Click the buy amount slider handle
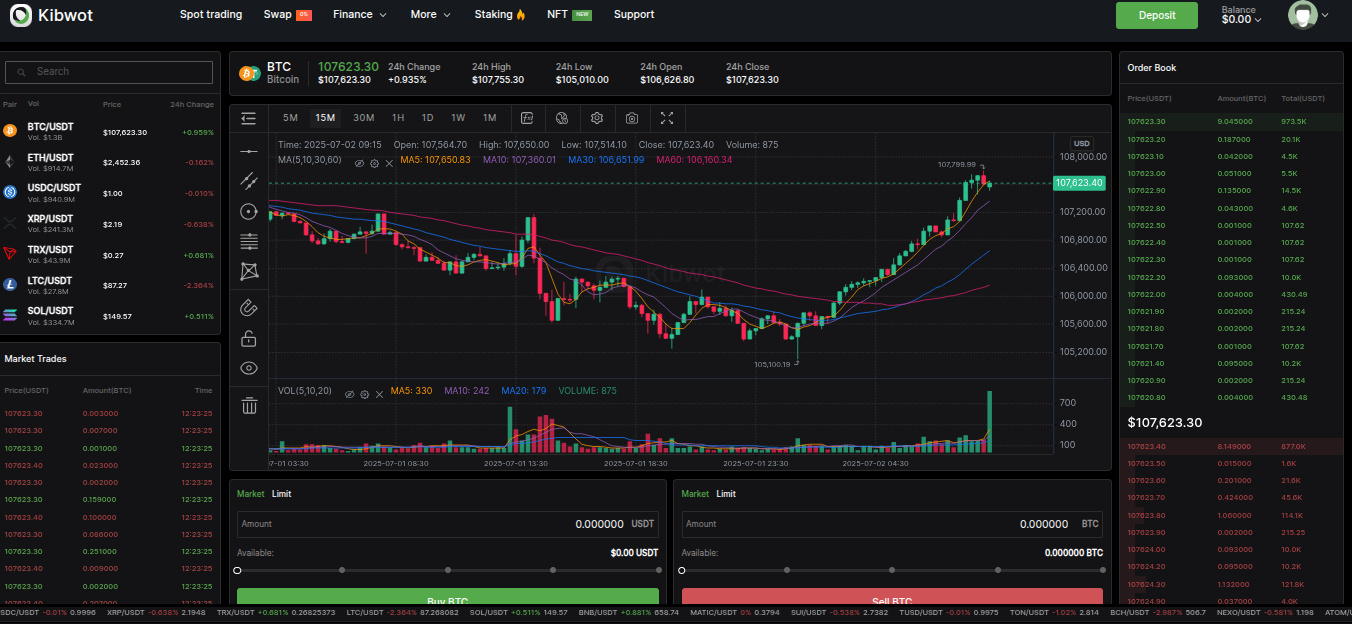The image size is (1352, 624). [237, 570]
